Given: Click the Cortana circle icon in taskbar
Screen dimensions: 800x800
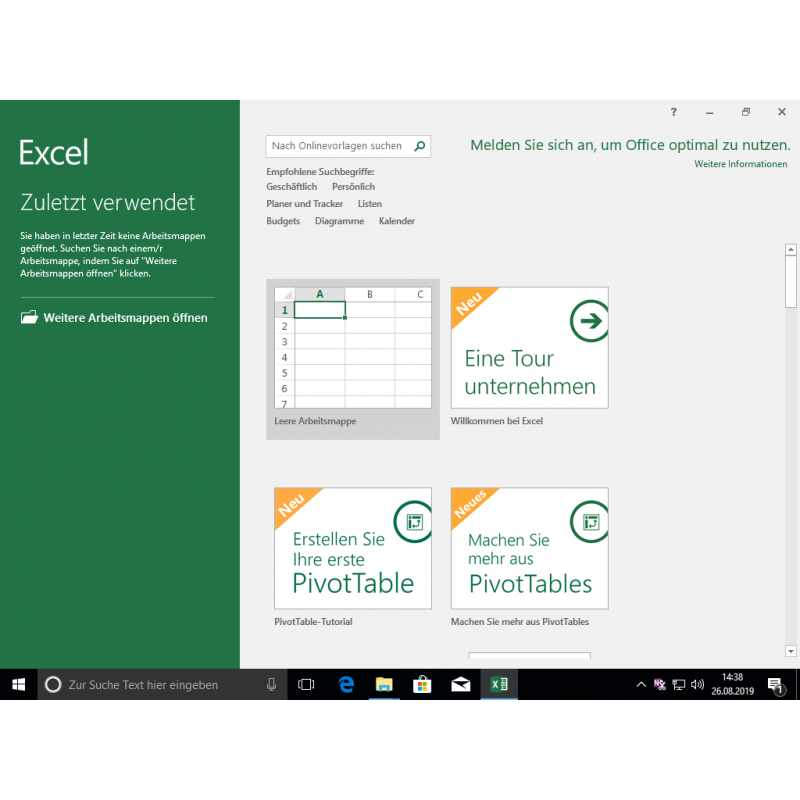Looking at the screenshot, I should [53, 684].
